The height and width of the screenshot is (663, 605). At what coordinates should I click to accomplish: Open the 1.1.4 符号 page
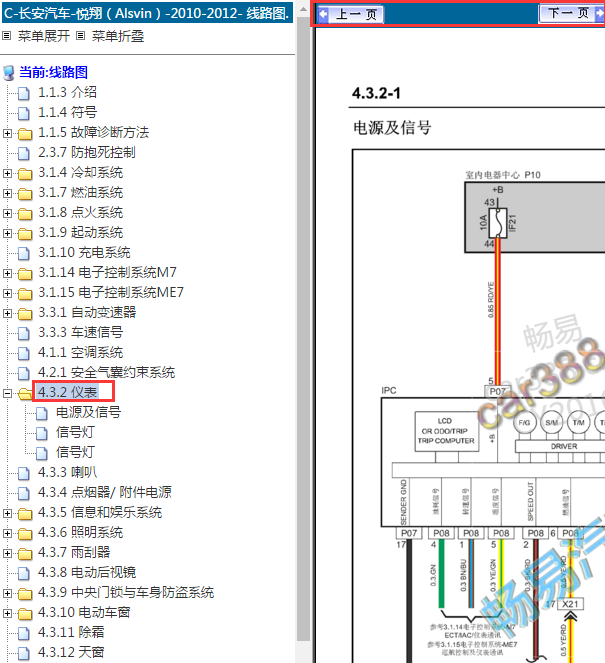[x=67, y=112]
